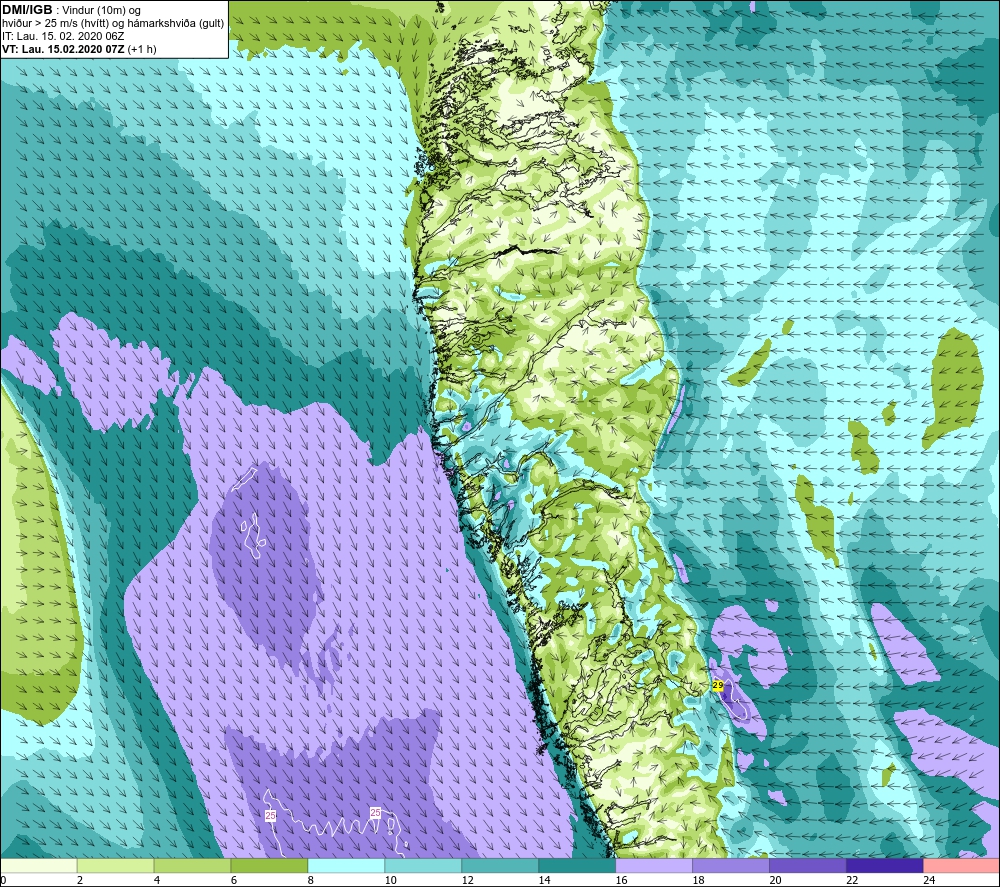Select the light teal 10–12 legend swatch
This screenshot has width=1000, height=887.
click(x=423, y=865)
